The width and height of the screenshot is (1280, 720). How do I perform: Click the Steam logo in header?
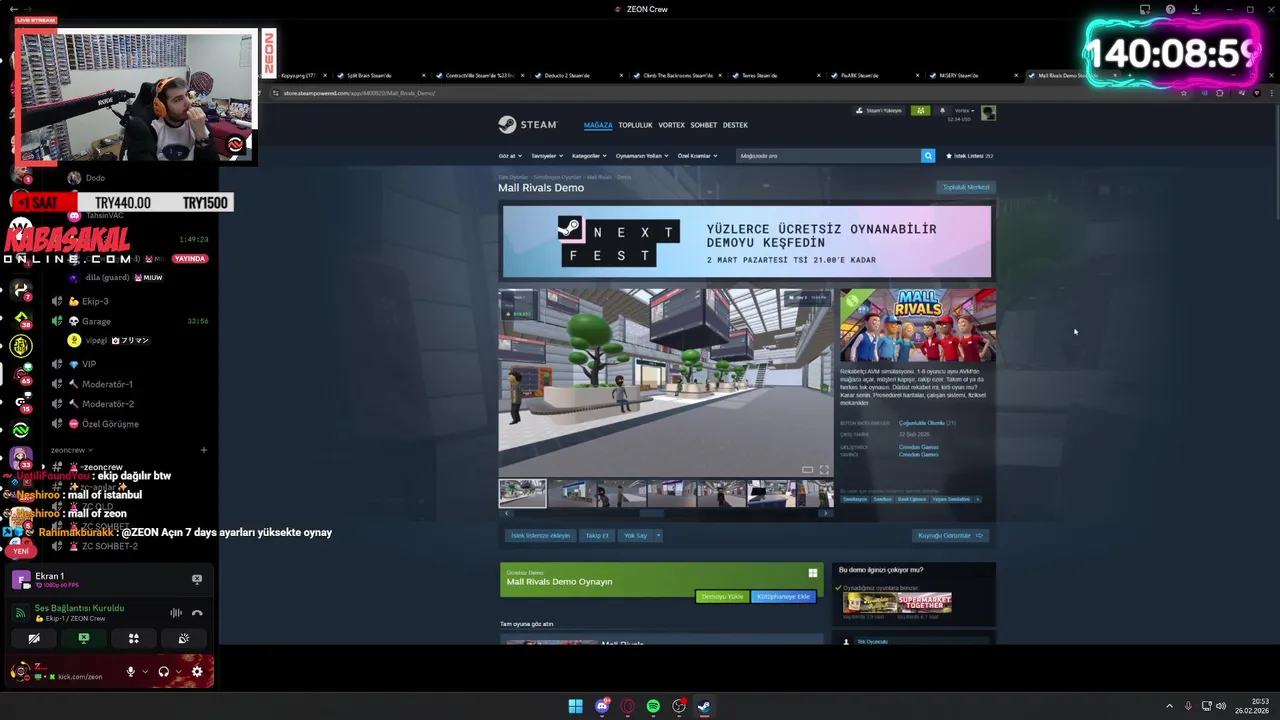click(x=527, y=125)
